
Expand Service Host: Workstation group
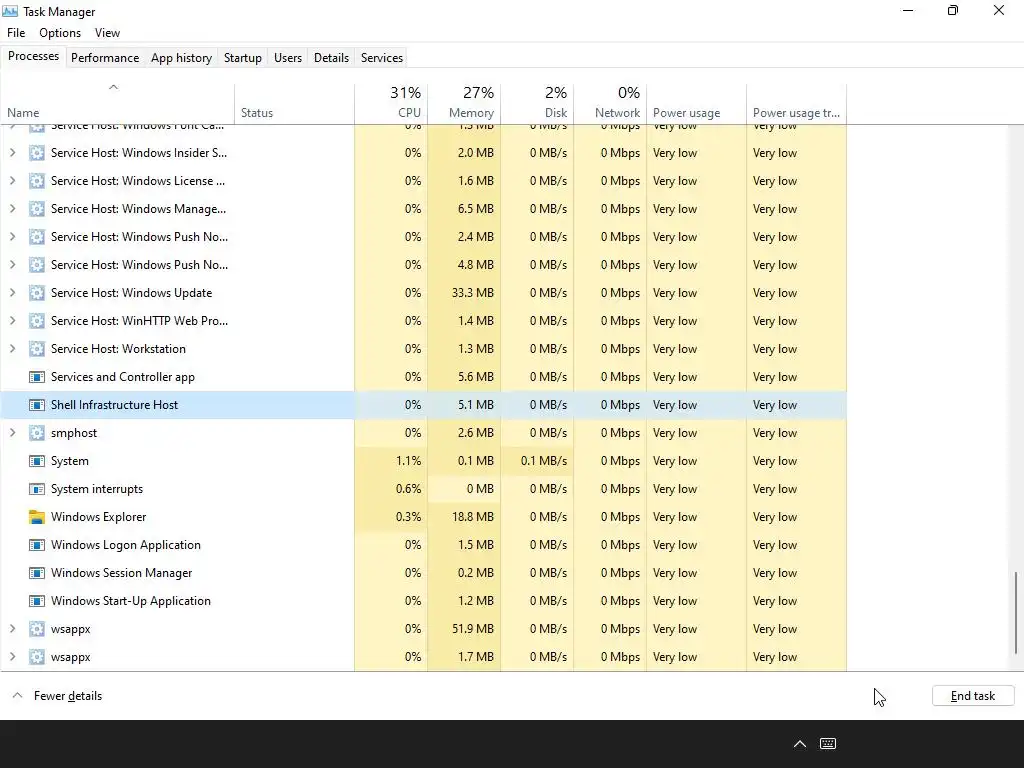[12, 349]
